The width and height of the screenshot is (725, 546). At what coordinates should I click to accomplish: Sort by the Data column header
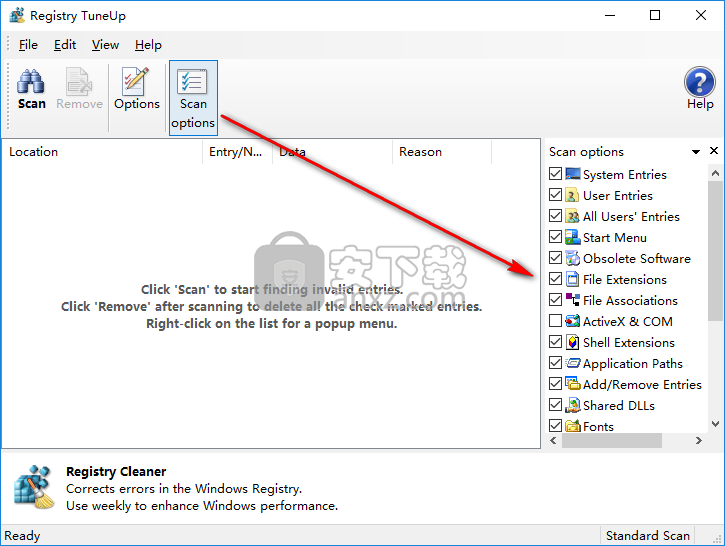332,152
